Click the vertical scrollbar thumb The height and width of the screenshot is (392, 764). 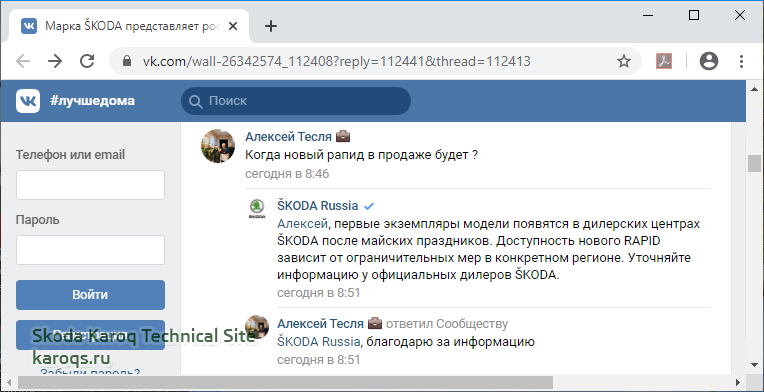point(754,164)
